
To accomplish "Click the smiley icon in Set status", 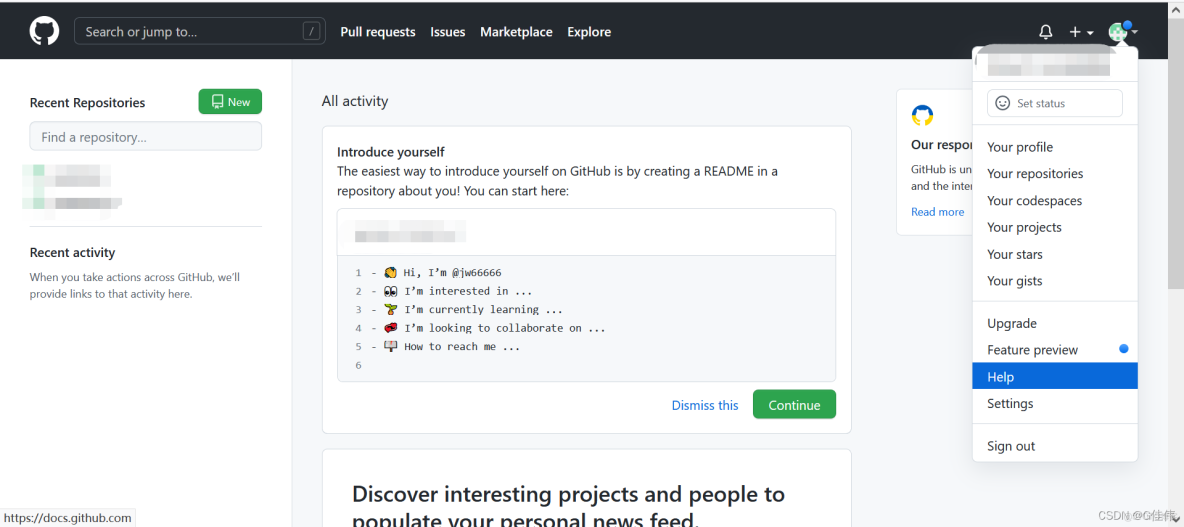I will pyautogui.click(x=1003, y=103).
